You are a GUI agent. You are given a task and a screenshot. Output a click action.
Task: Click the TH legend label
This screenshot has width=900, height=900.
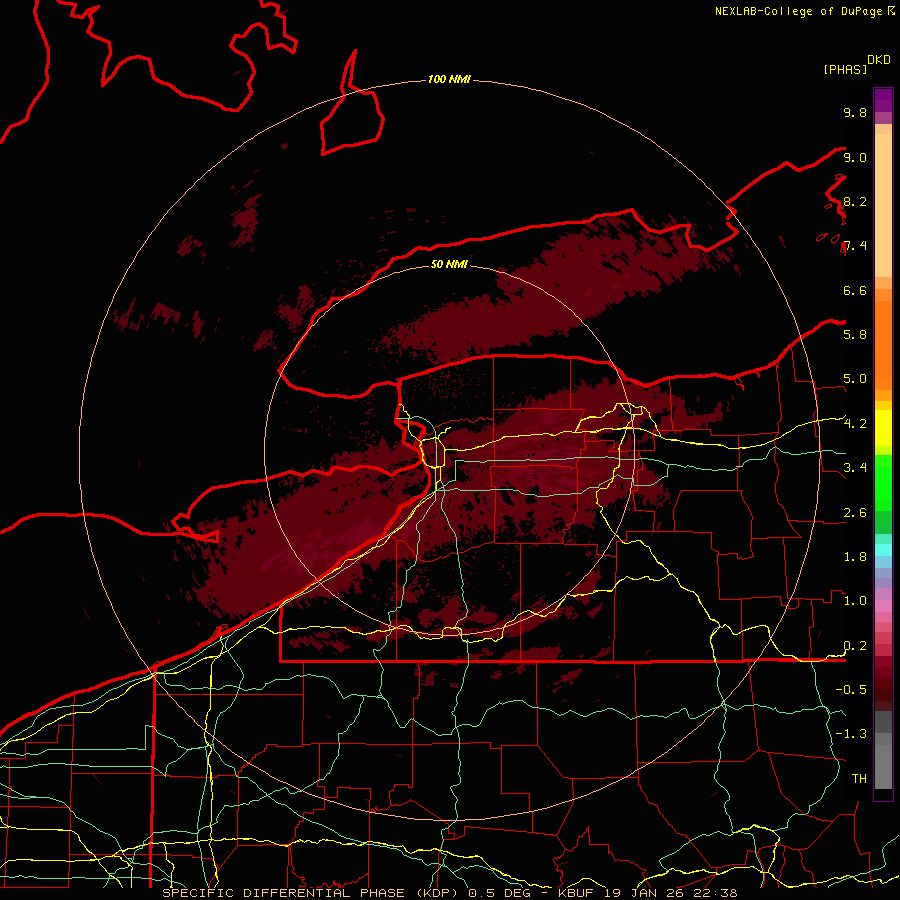coord(859,779)
